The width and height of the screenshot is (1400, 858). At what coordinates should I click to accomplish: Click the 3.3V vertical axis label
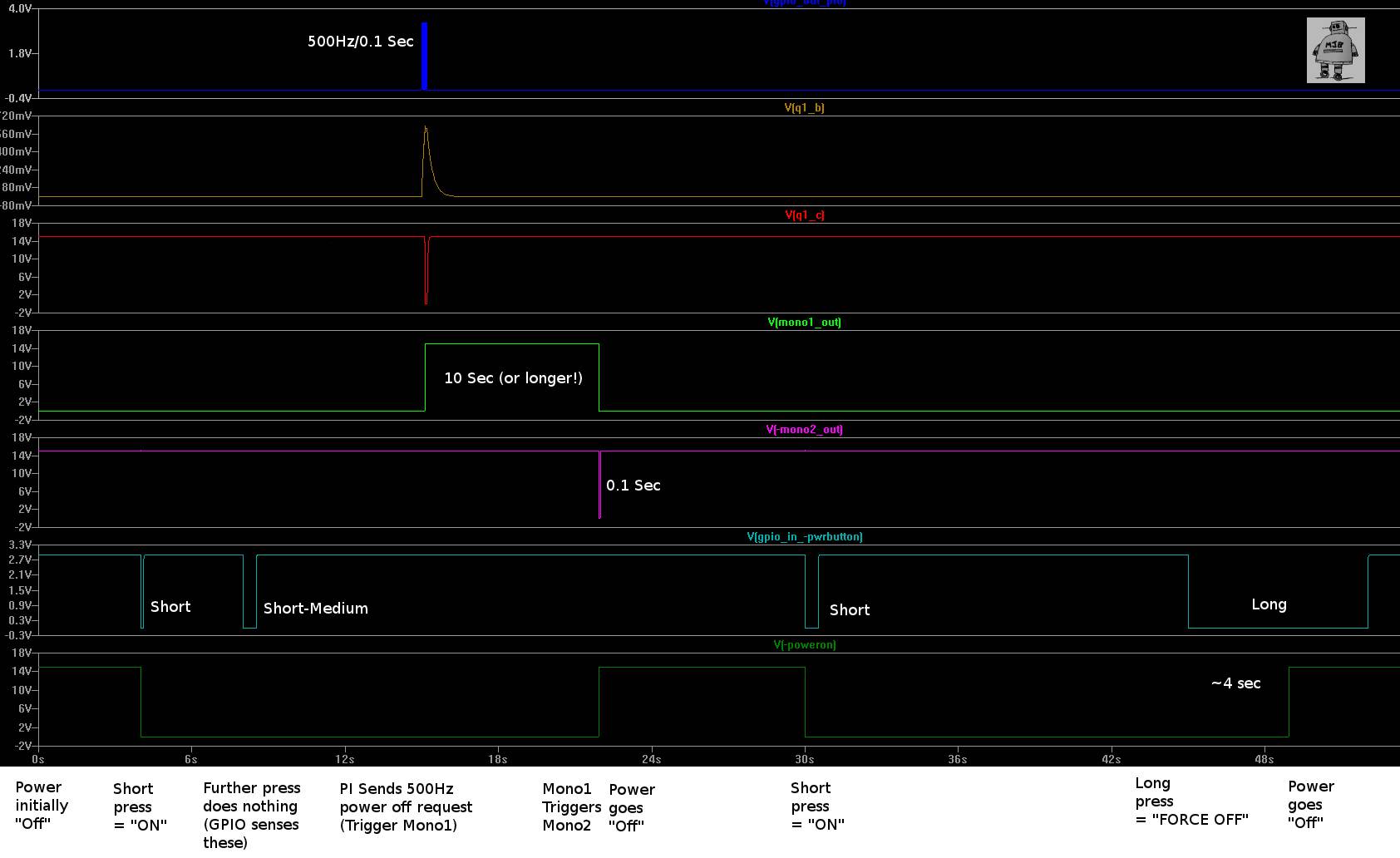(x=19, y=545)
